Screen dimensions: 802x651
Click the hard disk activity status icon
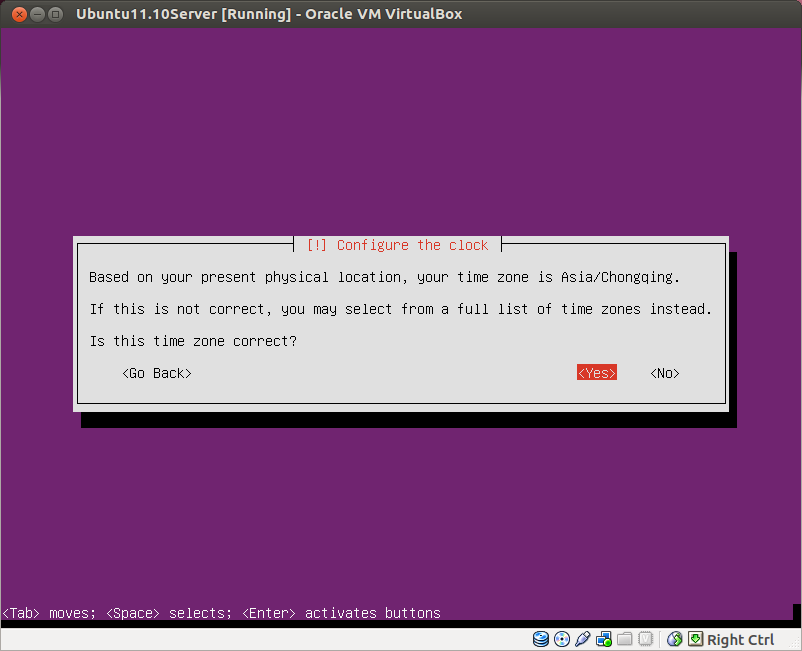click(x=541, y=639)
